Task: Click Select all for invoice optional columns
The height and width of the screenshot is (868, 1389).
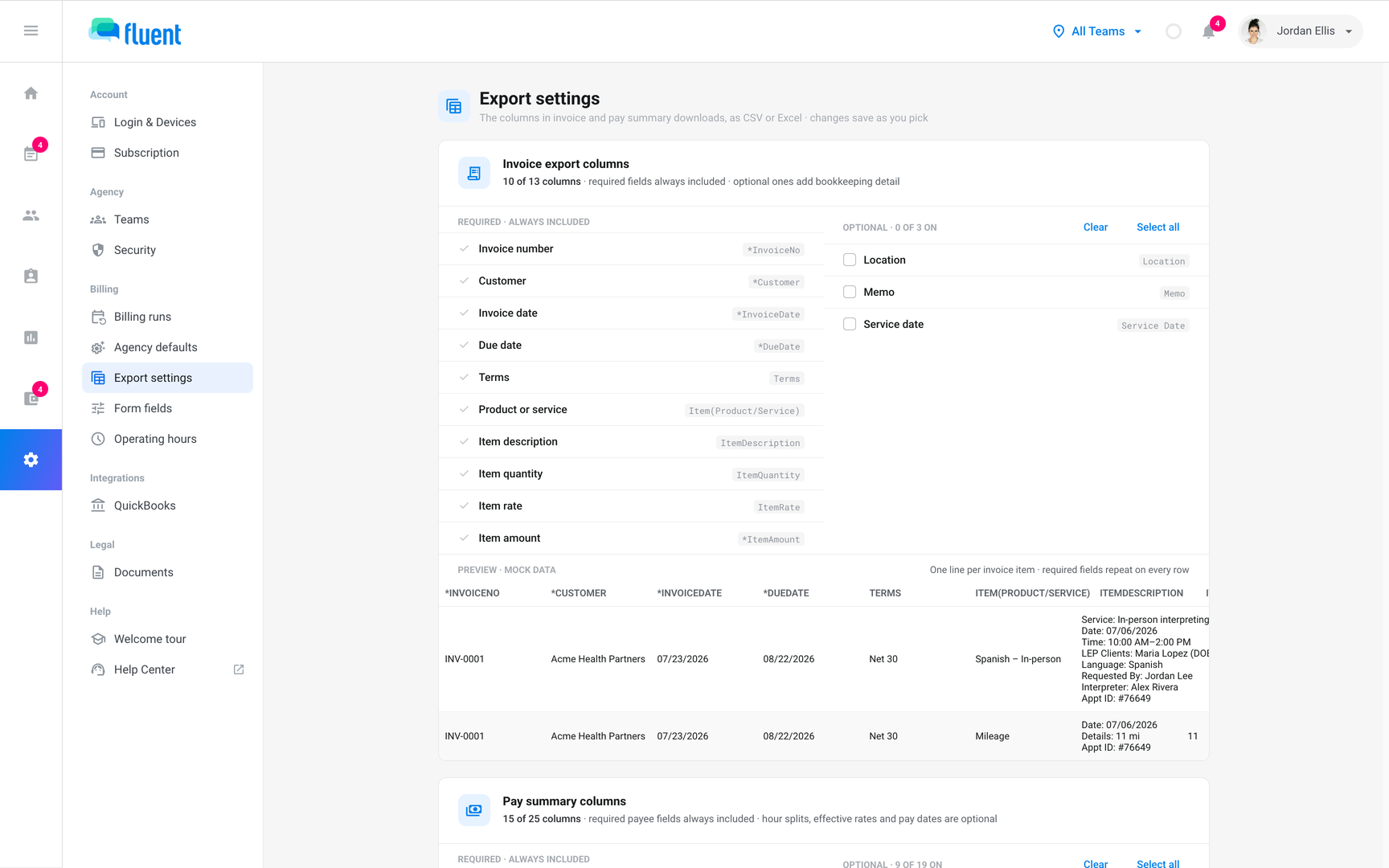Action: coord(1157,227)
